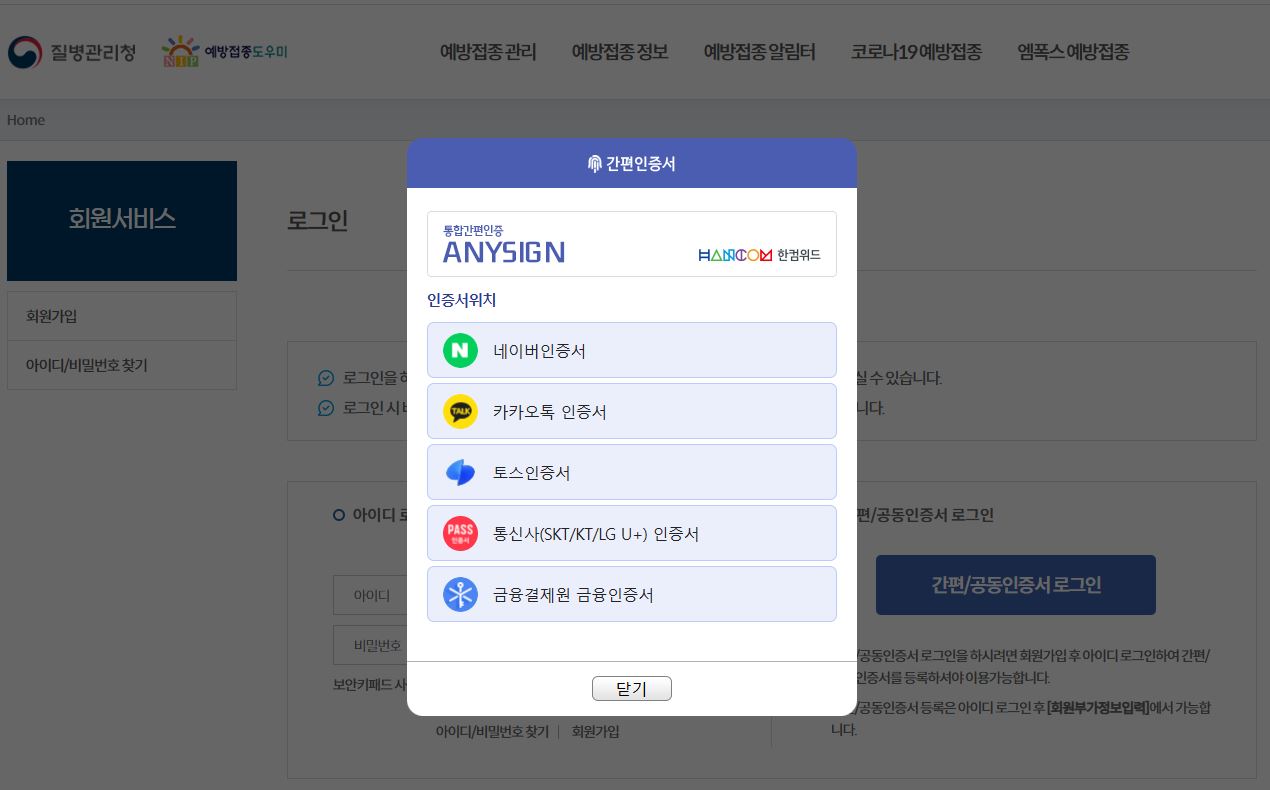The image size is (1270, 790).
Task: Open 아이디/비밀번호 찾기 in the sidebar
Action: (x=122, y=365)
